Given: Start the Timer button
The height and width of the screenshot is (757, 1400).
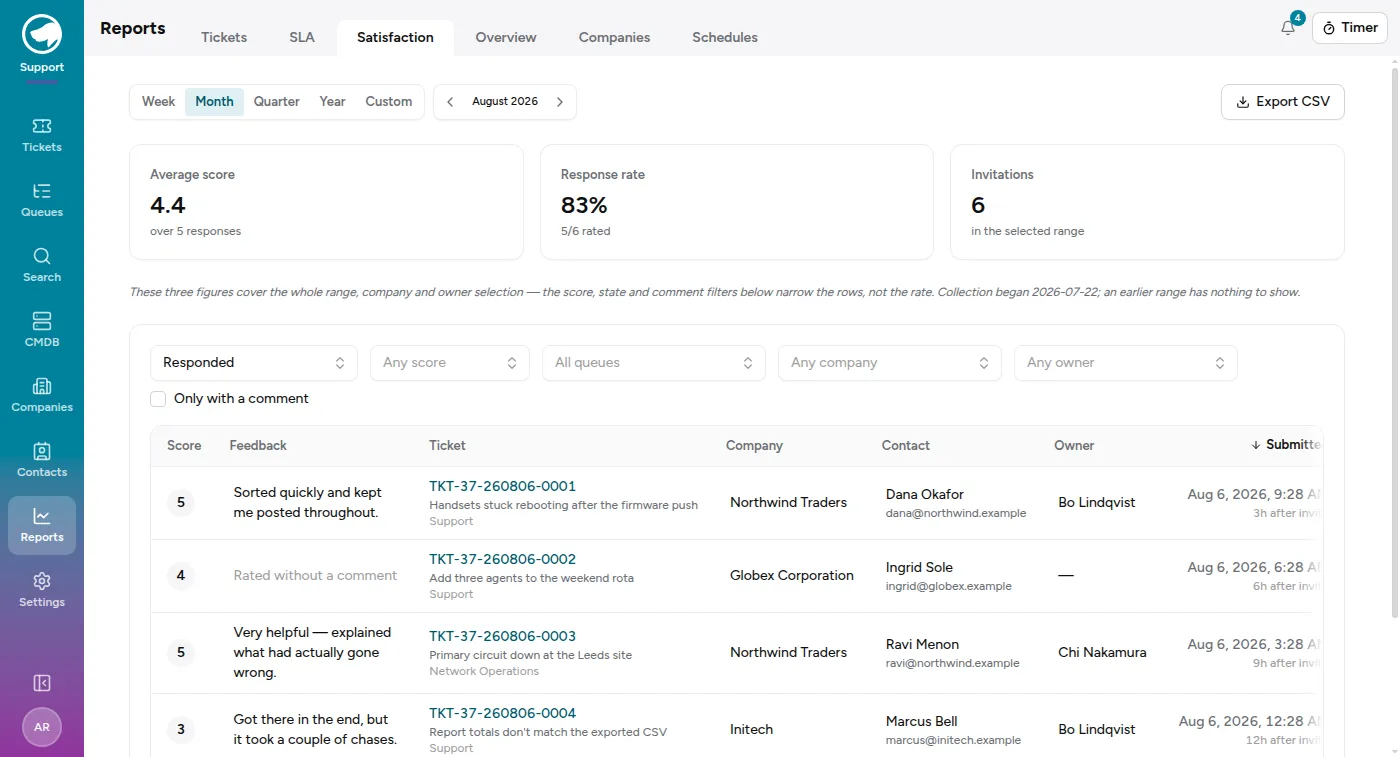Looking at the screenshot, I should tap(1350, 28).
